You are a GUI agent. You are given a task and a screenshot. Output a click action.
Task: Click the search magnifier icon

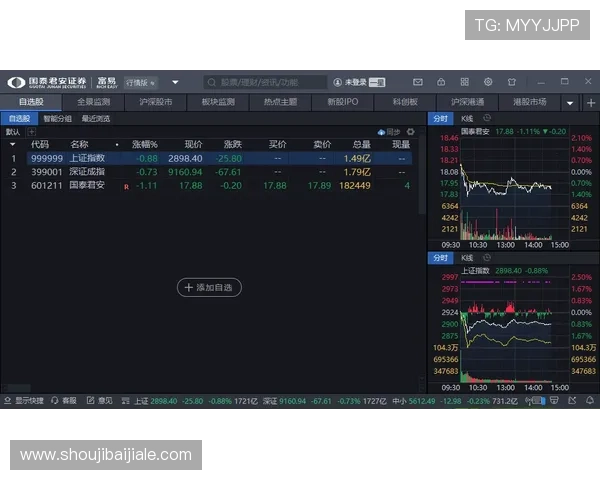click(212, 82)
